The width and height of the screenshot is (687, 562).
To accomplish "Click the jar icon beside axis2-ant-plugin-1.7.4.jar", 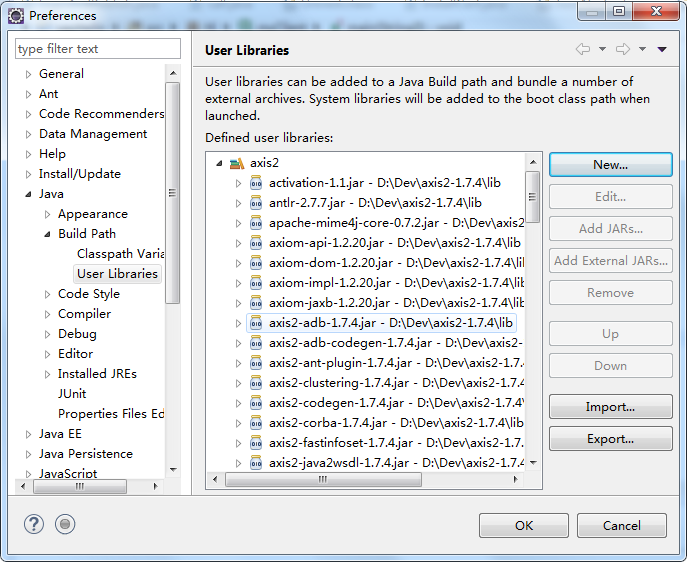I will 256,363.
